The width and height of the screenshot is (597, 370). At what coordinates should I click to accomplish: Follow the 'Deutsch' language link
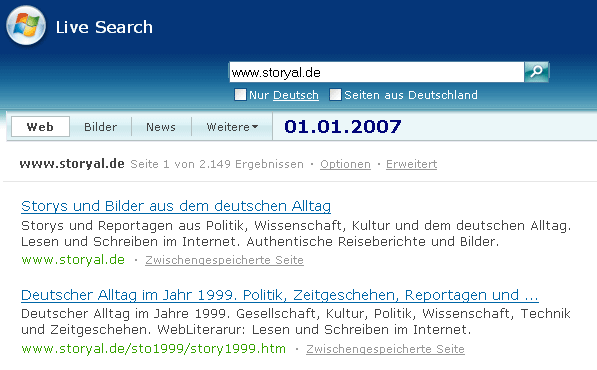pyautogui.click(x=296, y=95)
